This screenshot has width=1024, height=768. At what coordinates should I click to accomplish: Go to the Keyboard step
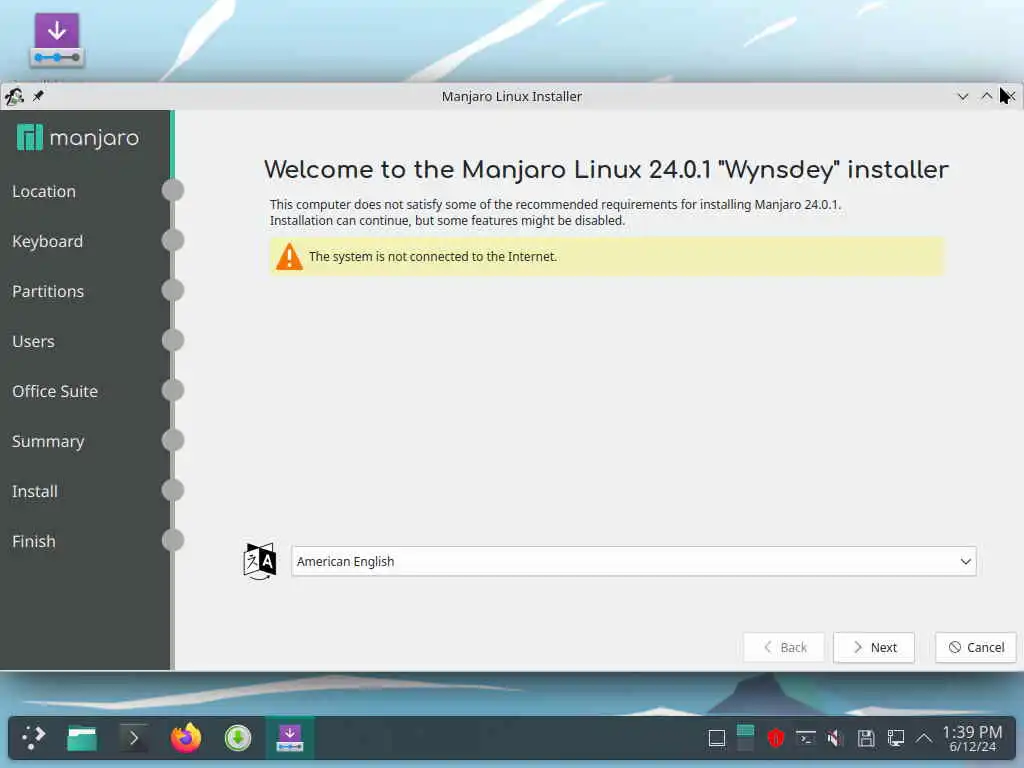click(x=48, y=242)
